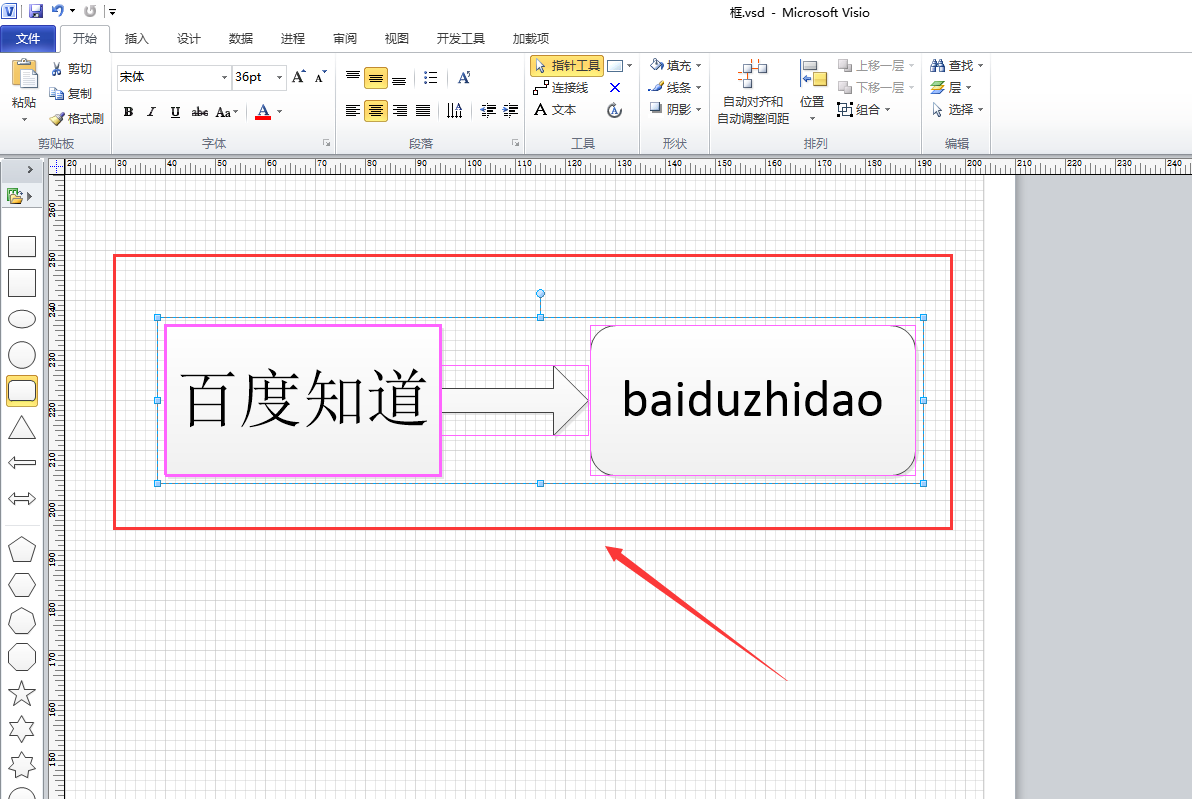Open the 开发工具 (Developer) tab
The width and height of the screenshot is (1192, 799).
point(460,39)
